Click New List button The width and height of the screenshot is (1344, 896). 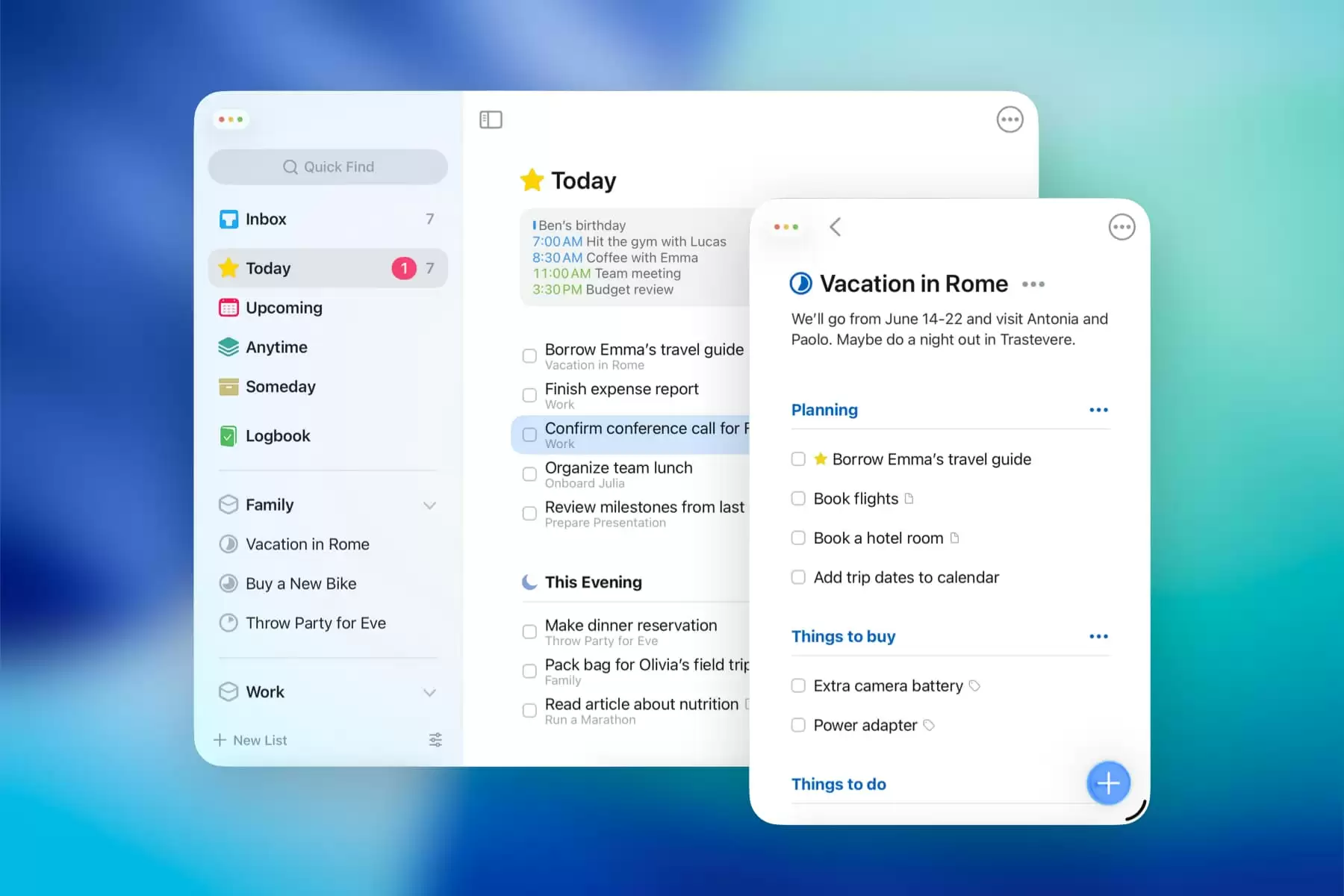251,740
